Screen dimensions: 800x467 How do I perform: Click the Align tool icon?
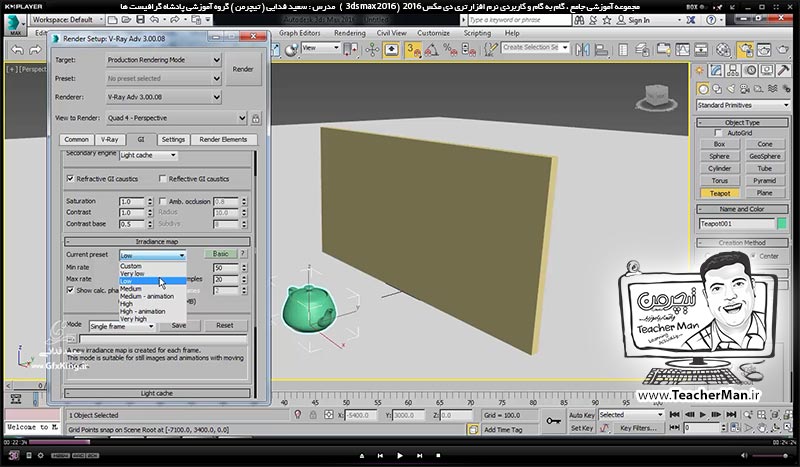coord(602,50)
